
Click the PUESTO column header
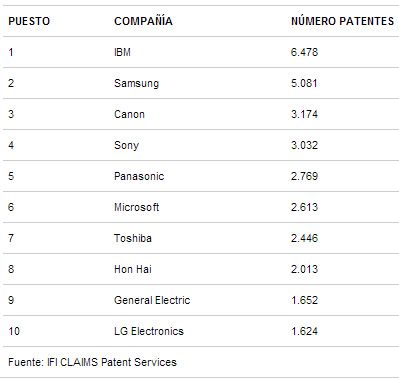click(29, 21)
